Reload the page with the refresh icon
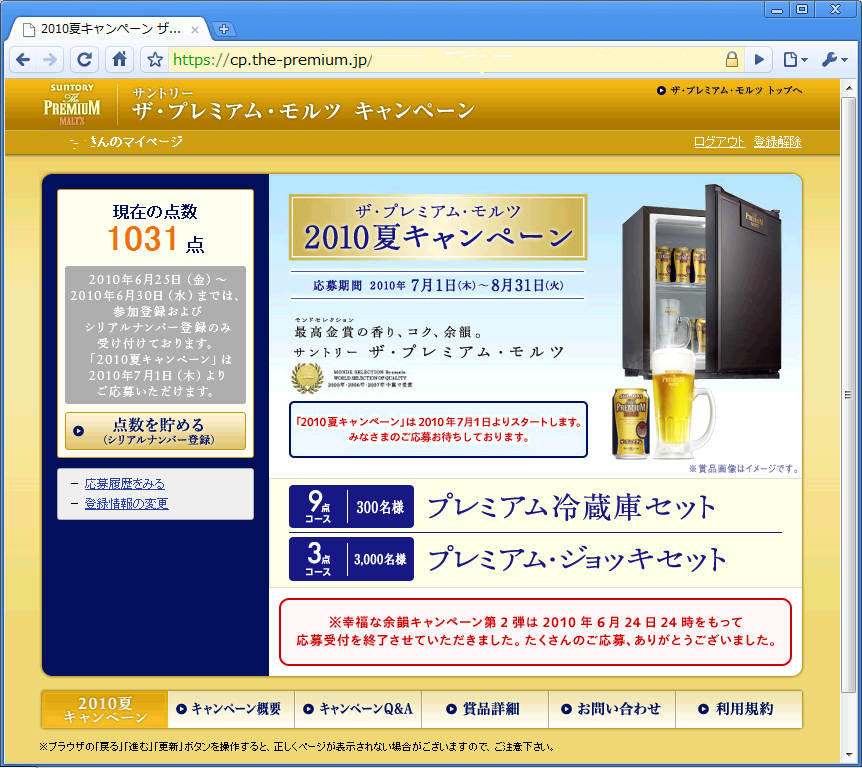Image resolution: width=862 pixels, height=768 pixels. pyautogui.click(x=84, y=59)
